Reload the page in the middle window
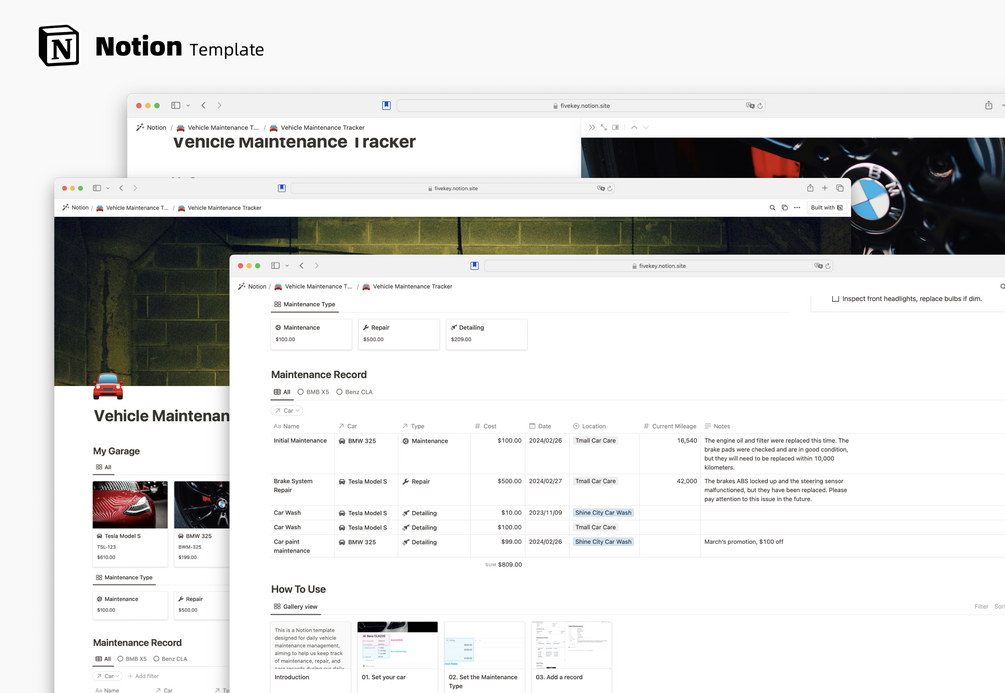 coord(610,188)
